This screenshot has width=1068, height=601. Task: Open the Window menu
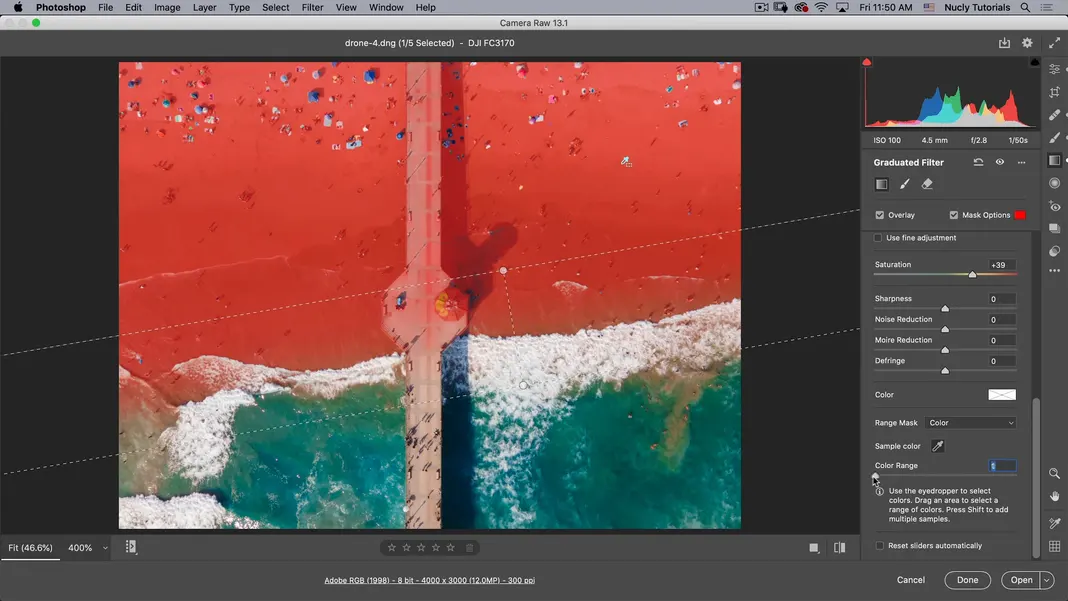pos(386,7)
